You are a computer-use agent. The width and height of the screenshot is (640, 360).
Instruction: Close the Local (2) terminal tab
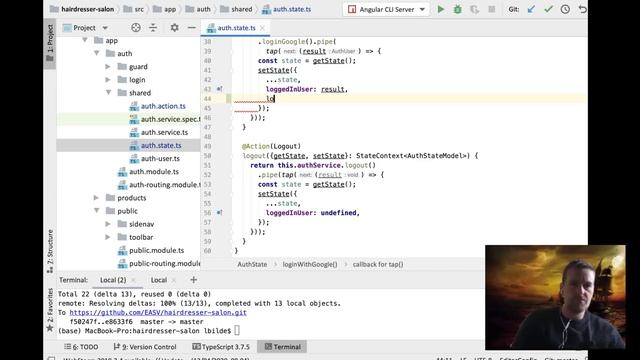point(133,280)
